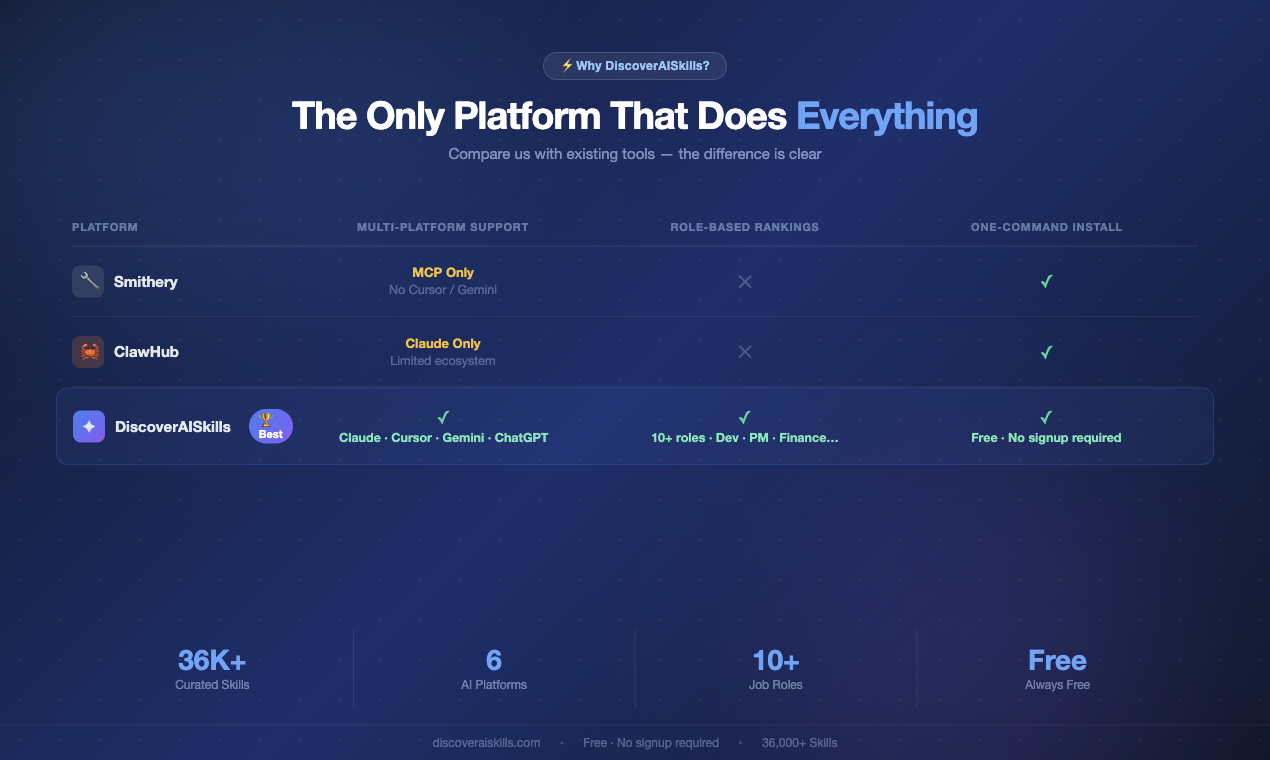
Task: Click the footer 'Free · No signup required' text
Action: point(651,743)
